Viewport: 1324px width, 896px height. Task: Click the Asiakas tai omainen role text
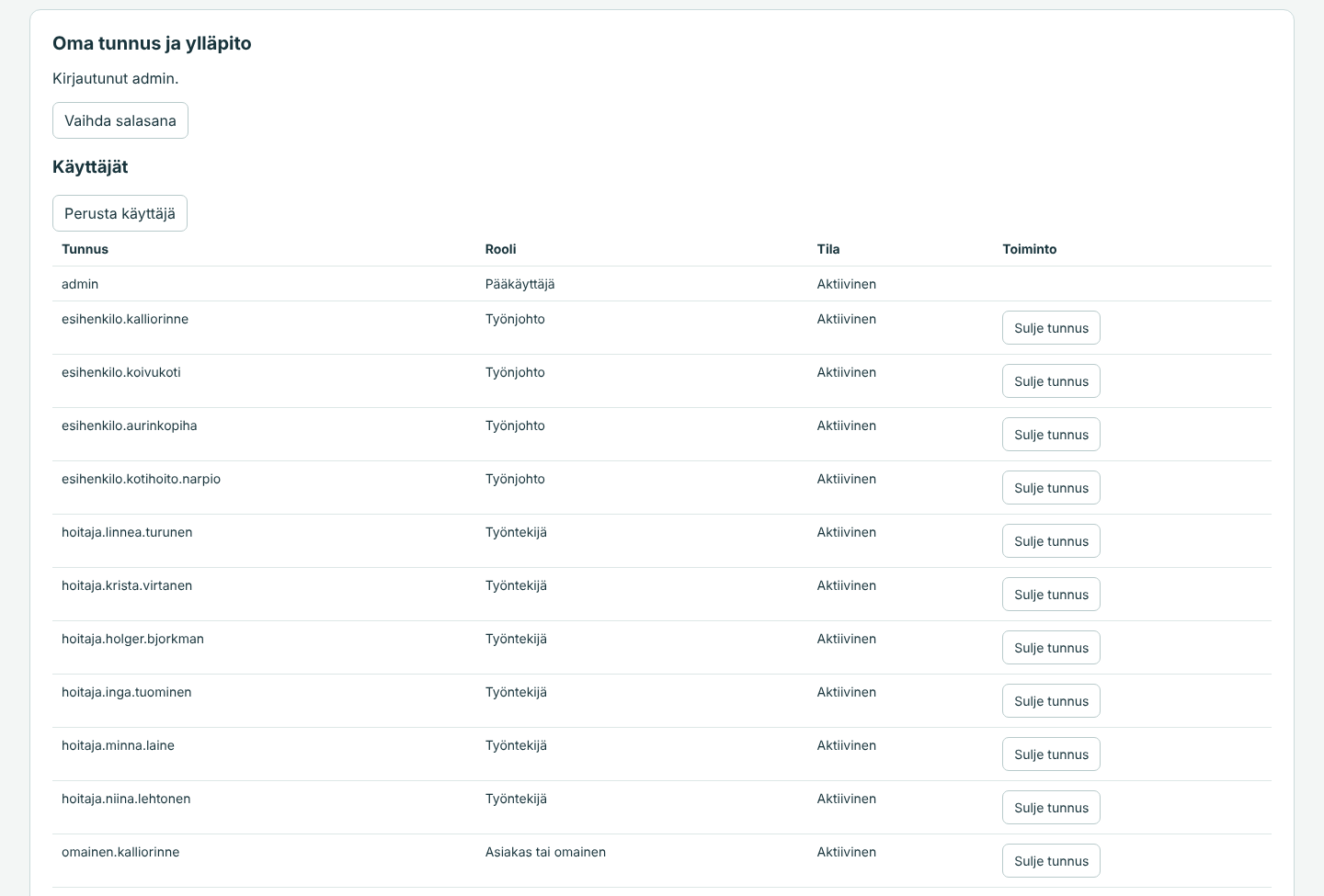[x=545, y=852]
